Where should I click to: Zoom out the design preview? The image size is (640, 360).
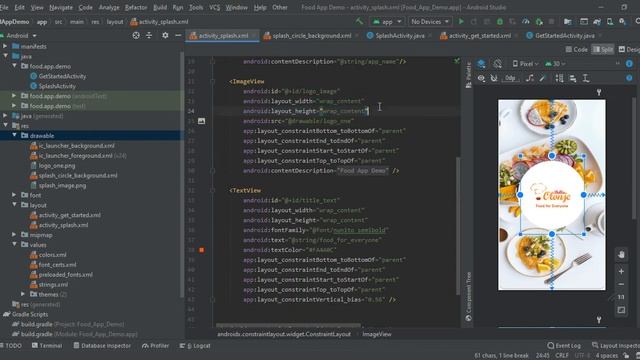(621, 284)
